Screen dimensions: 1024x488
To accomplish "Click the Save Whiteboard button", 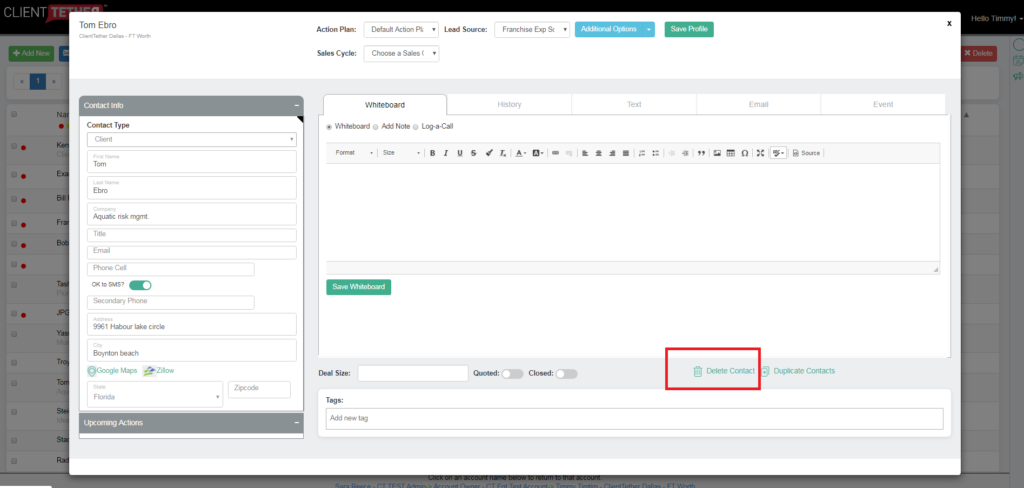I will click(x=359, y=287).
